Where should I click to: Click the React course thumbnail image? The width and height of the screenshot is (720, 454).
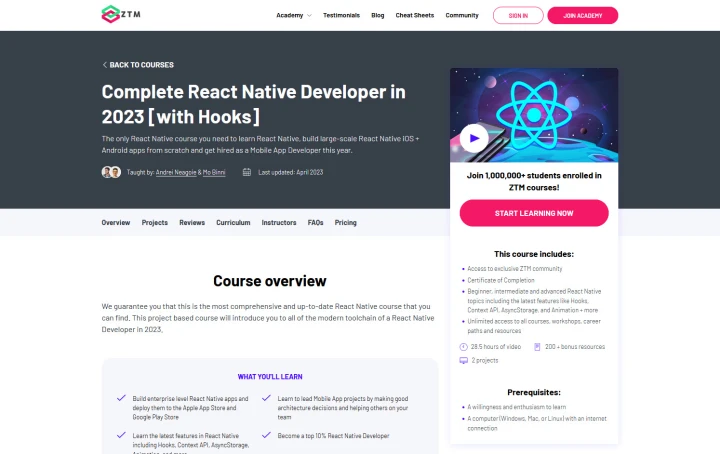534,115
